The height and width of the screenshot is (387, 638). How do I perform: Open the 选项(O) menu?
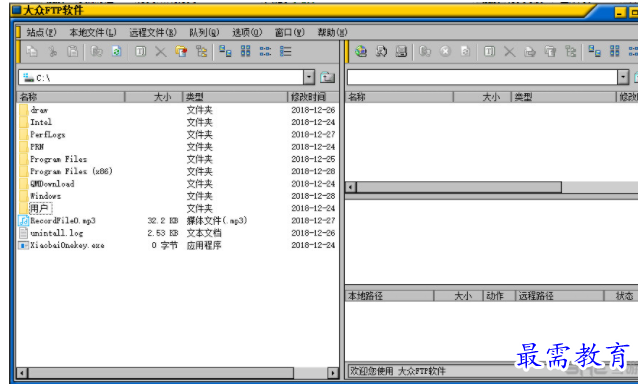[247, 32]
